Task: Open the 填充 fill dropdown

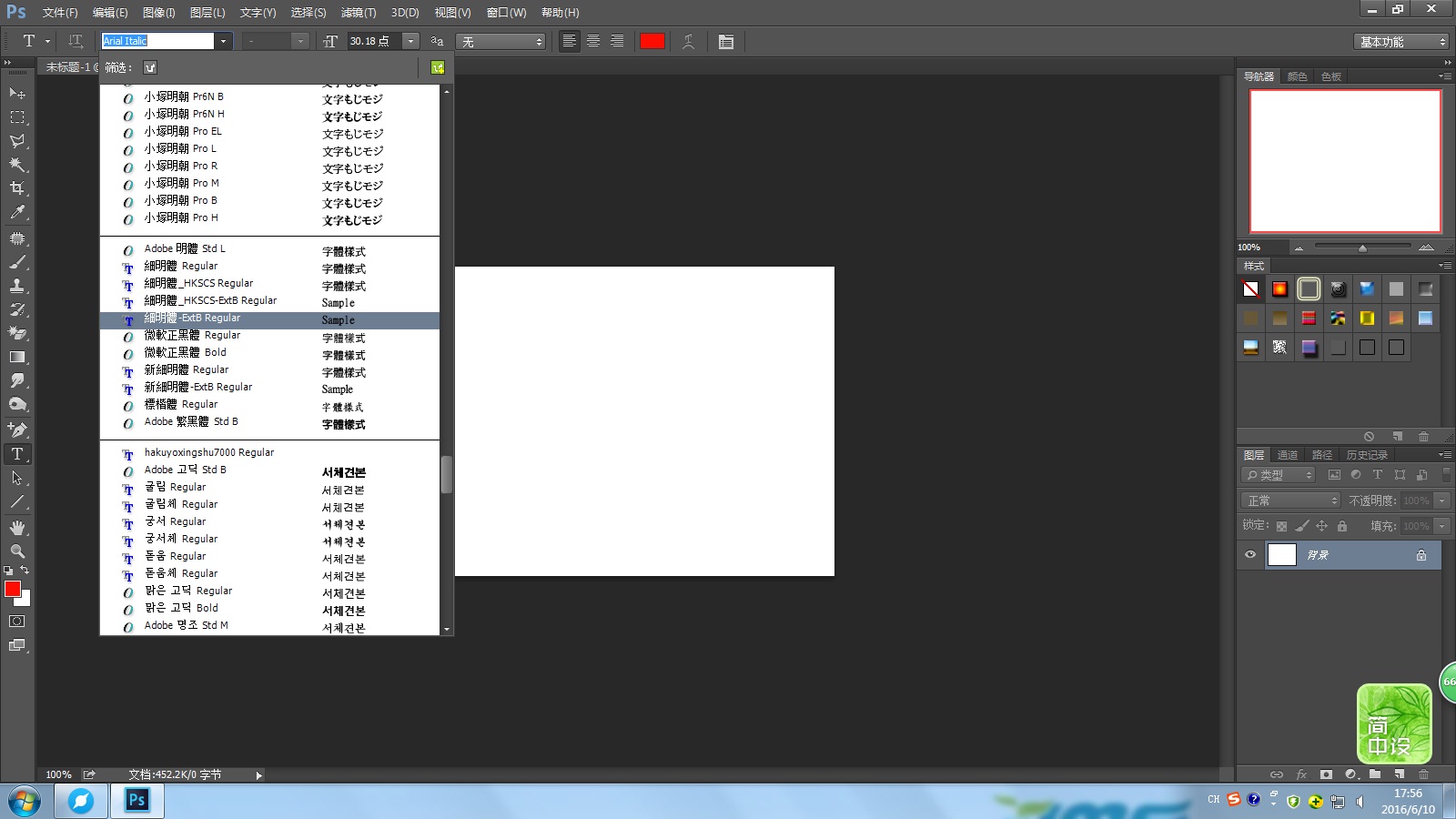Action: (x=1441, y=526)
